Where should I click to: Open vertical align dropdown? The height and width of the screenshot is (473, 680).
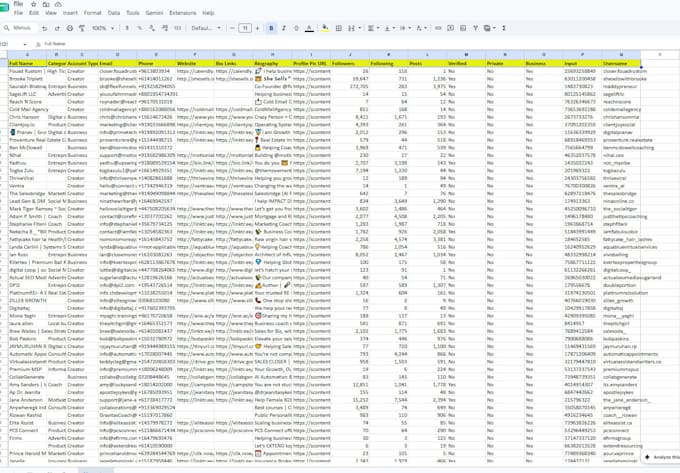[x=389, y=28]
